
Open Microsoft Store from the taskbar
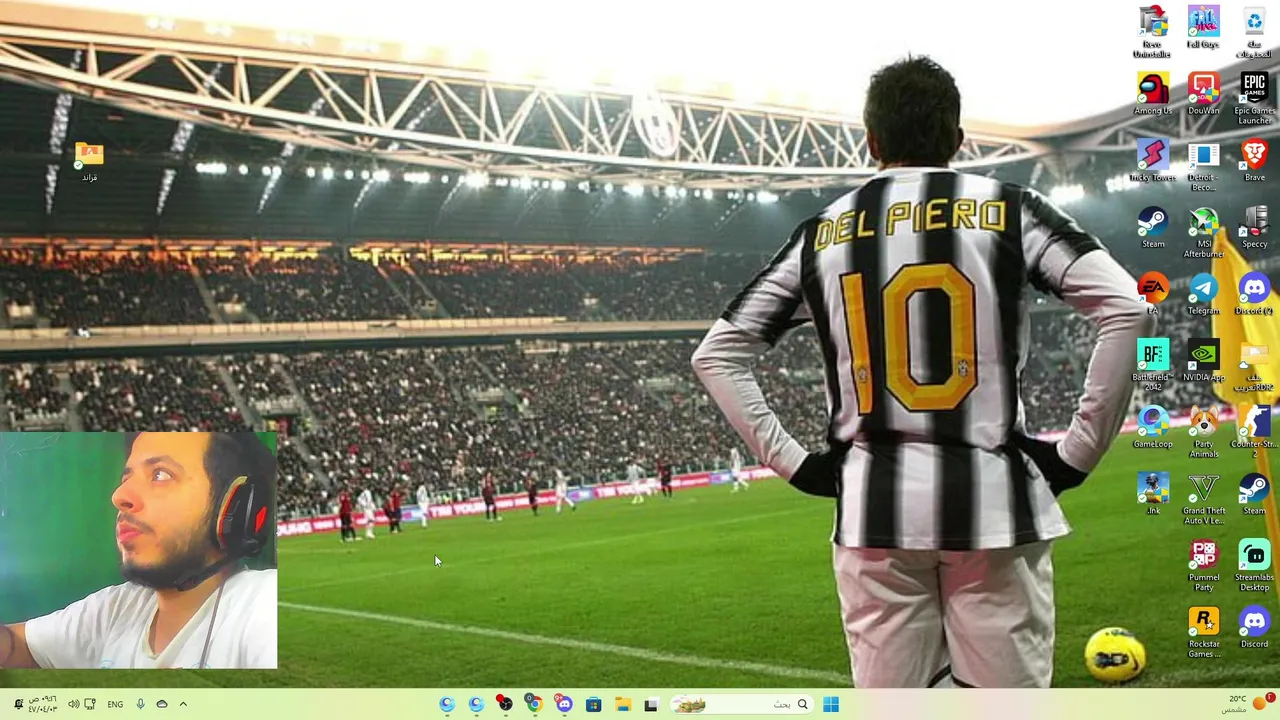pyautogui.click(x=593, y=704)
